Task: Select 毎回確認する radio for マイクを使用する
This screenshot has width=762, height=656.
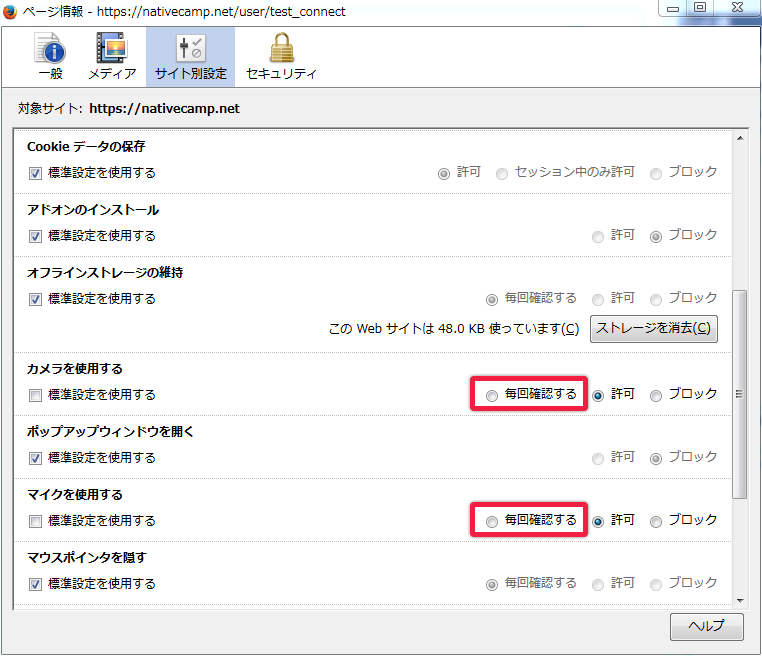Action: 492,521
